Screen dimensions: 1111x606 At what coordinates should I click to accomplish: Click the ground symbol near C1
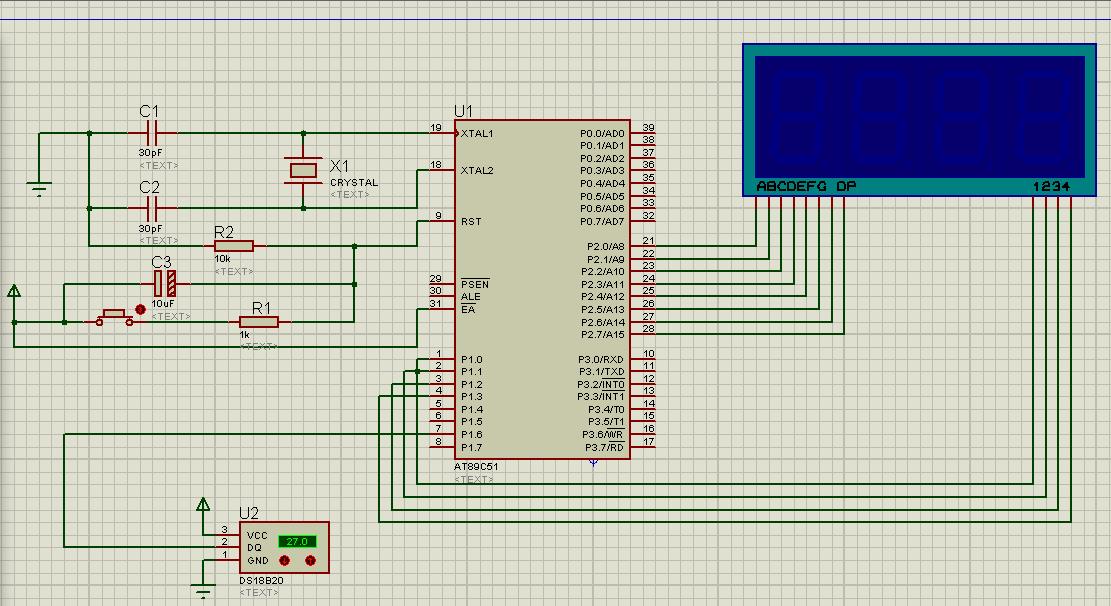coord(39,189)
